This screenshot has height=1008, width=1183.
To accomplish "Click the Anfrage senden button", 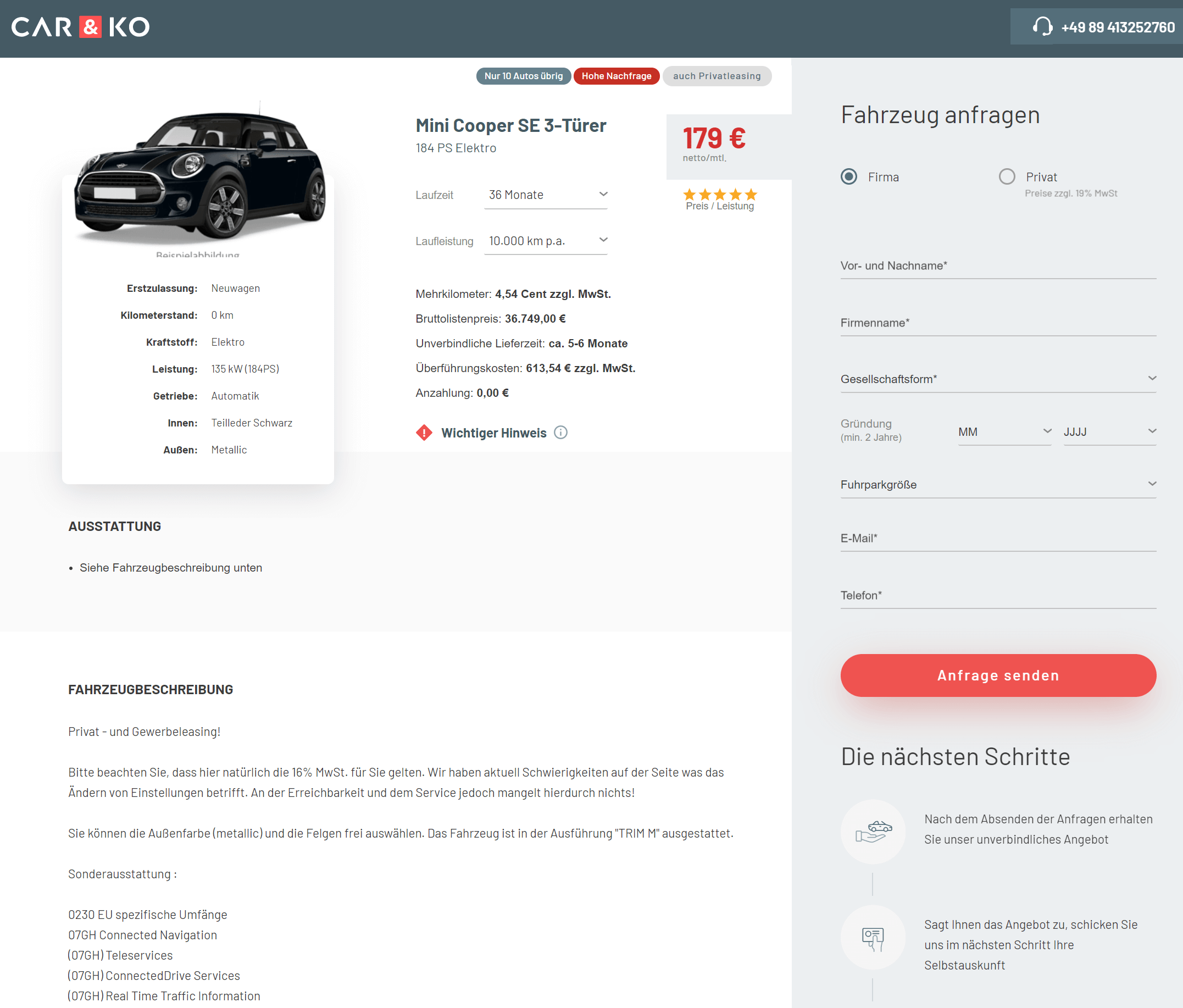I will coord(998,675).
